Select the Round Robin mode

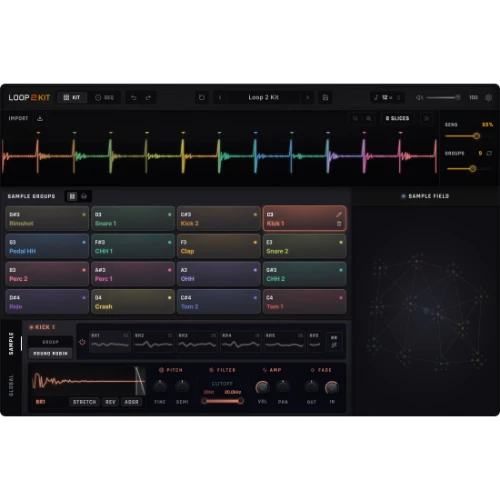point(50,353)
